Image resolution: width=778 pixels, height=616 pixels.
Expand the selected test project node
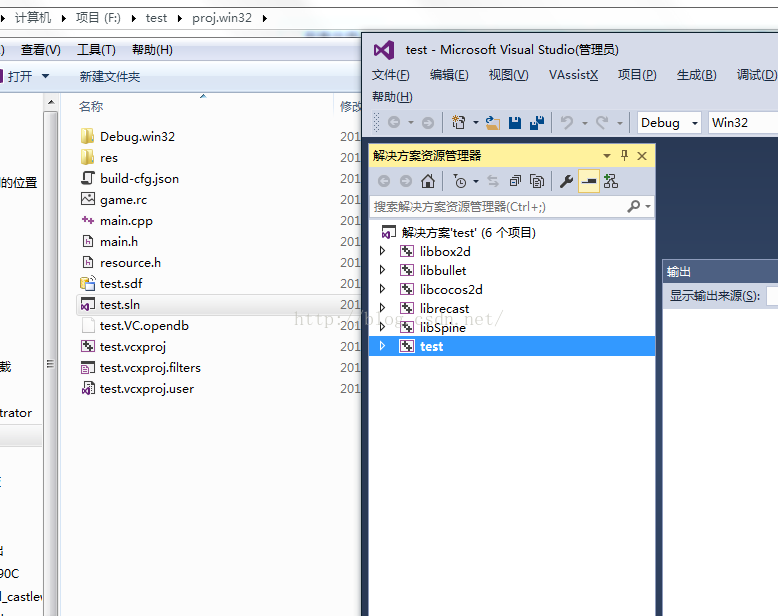tap(383, 346)
